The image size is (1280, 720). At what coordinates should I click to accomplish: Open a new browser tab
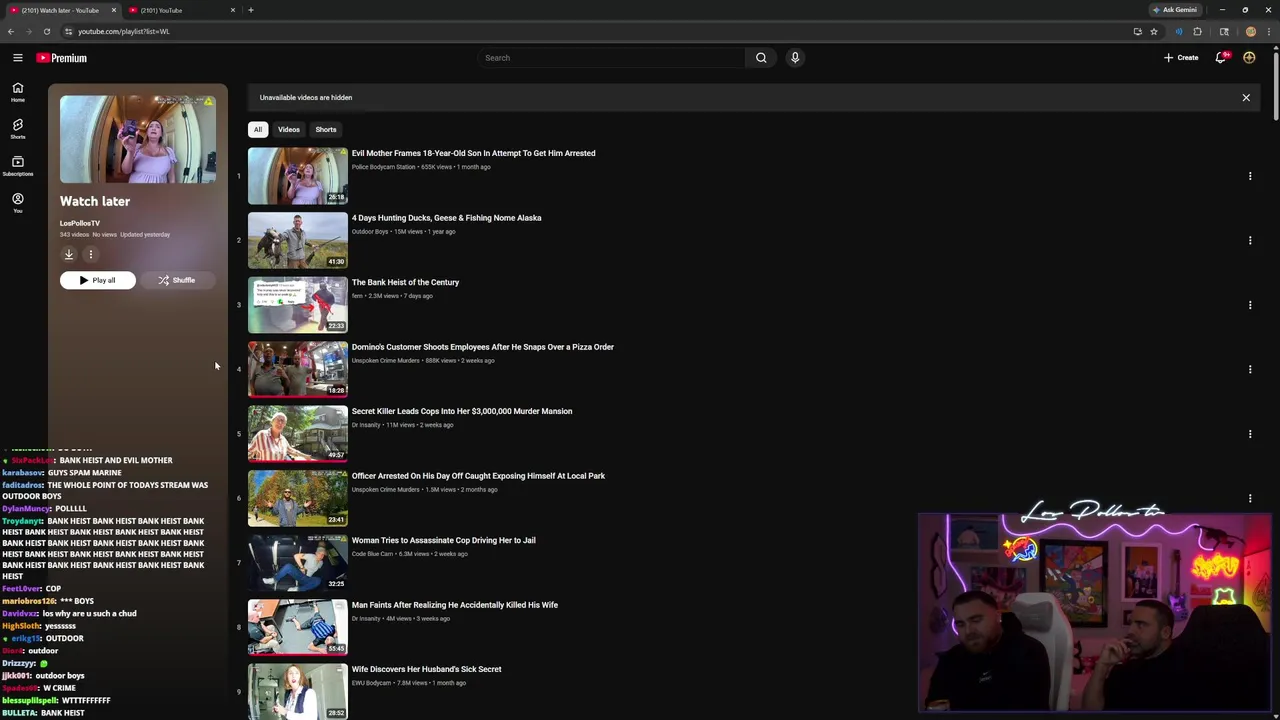point(251,10)
